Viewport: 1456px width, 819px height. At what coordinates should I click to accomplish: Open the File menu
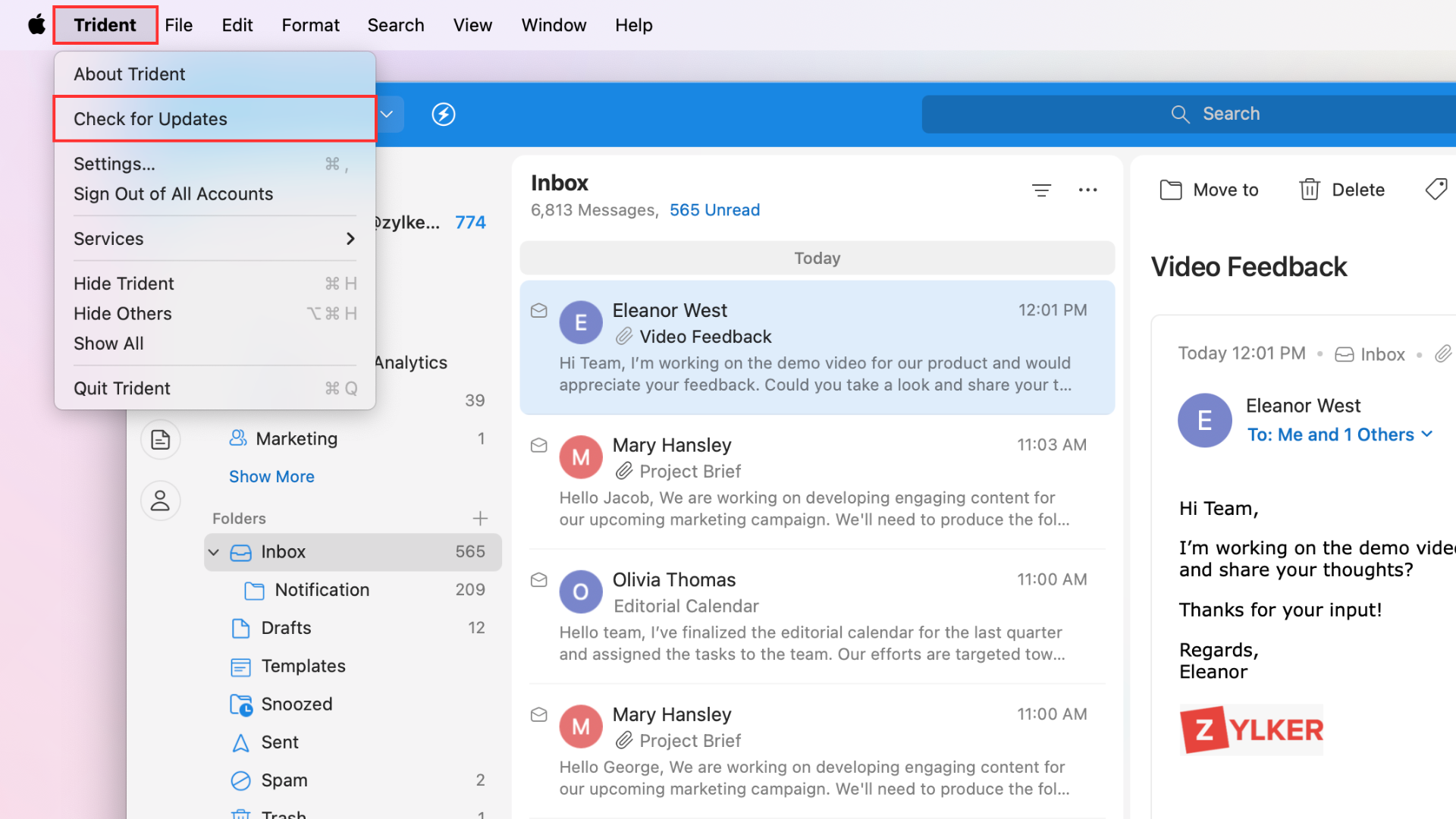point(179,25)
